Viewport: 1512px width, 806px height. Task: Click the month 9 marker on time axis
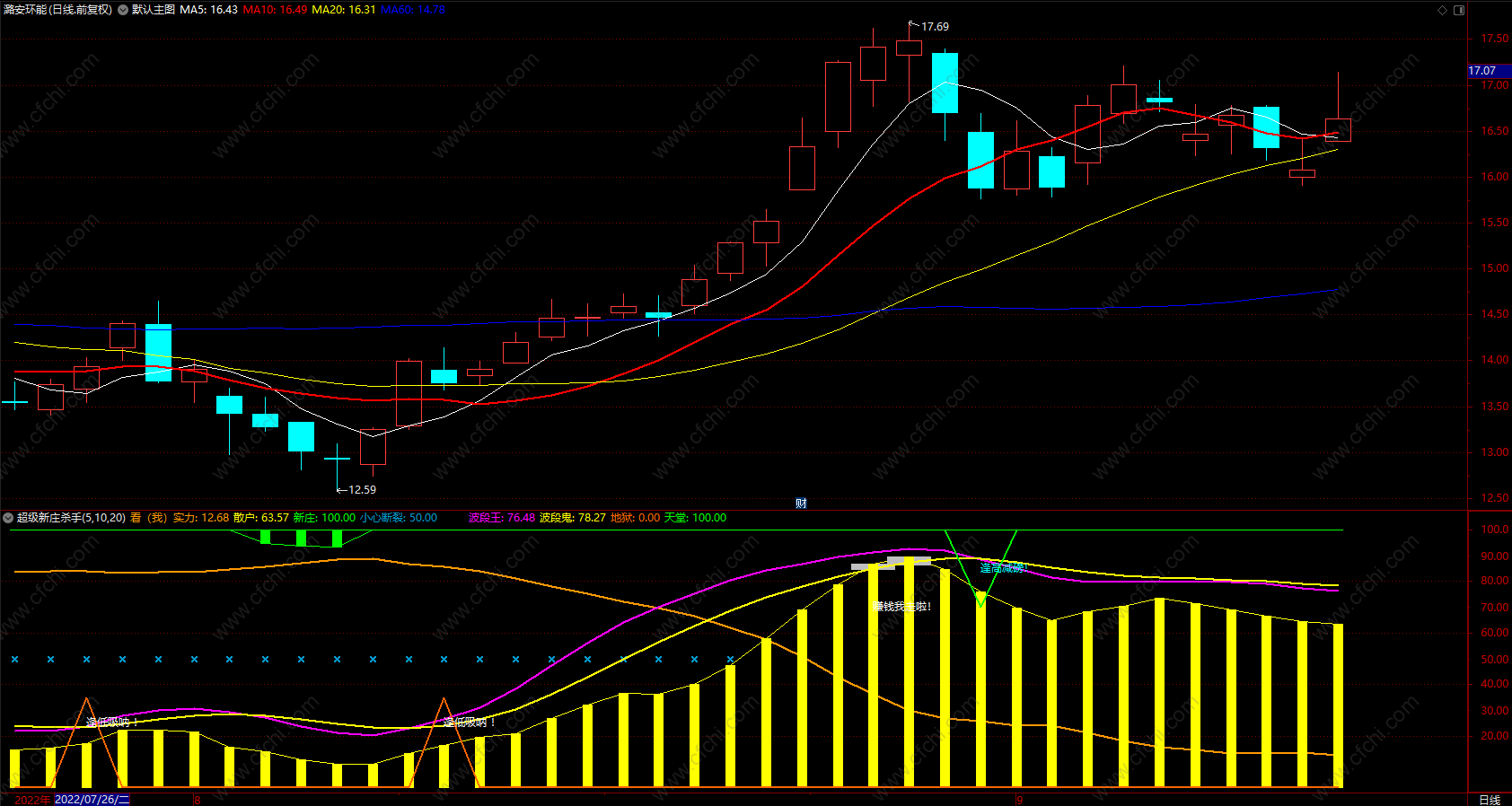[x=1019, y=800]
